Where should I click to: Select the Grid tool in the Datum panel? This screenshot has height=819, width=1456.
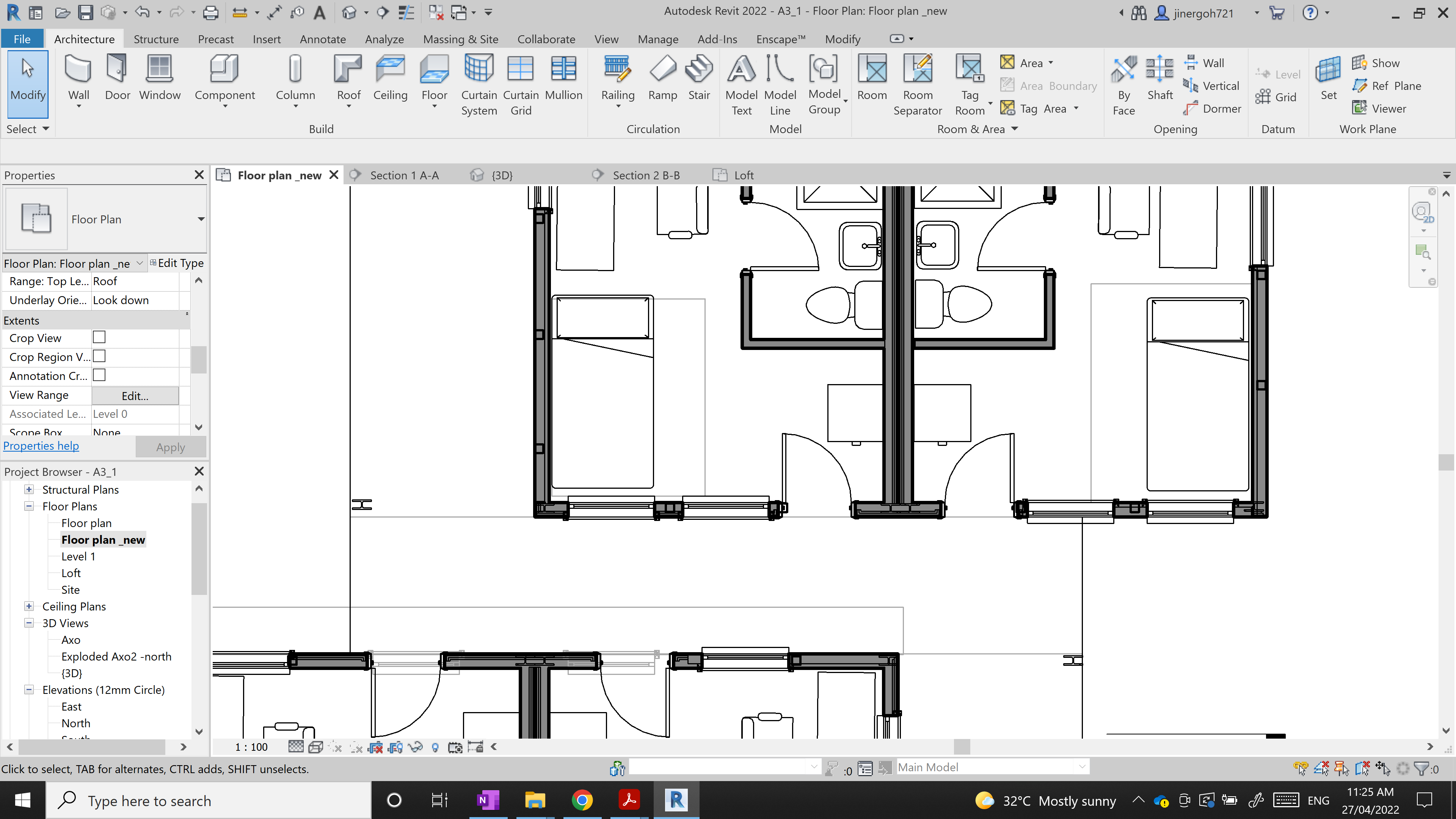point(1277,97)
